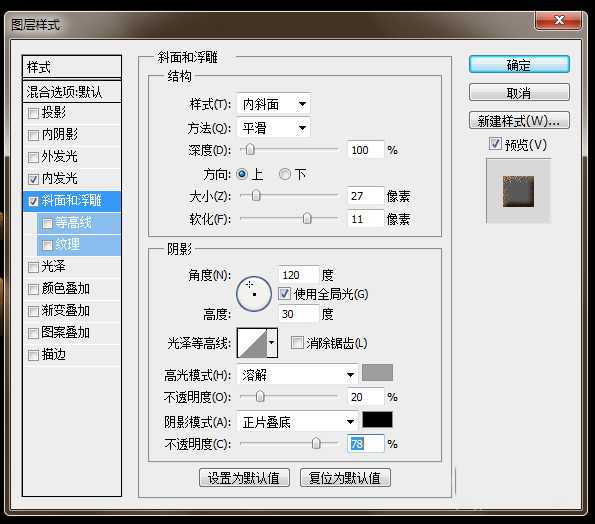The width and height of the screenshot is (595, 524).
Task: Open the 高光模式 dropdown showing 溶解
Action: [x=297, y=375]
